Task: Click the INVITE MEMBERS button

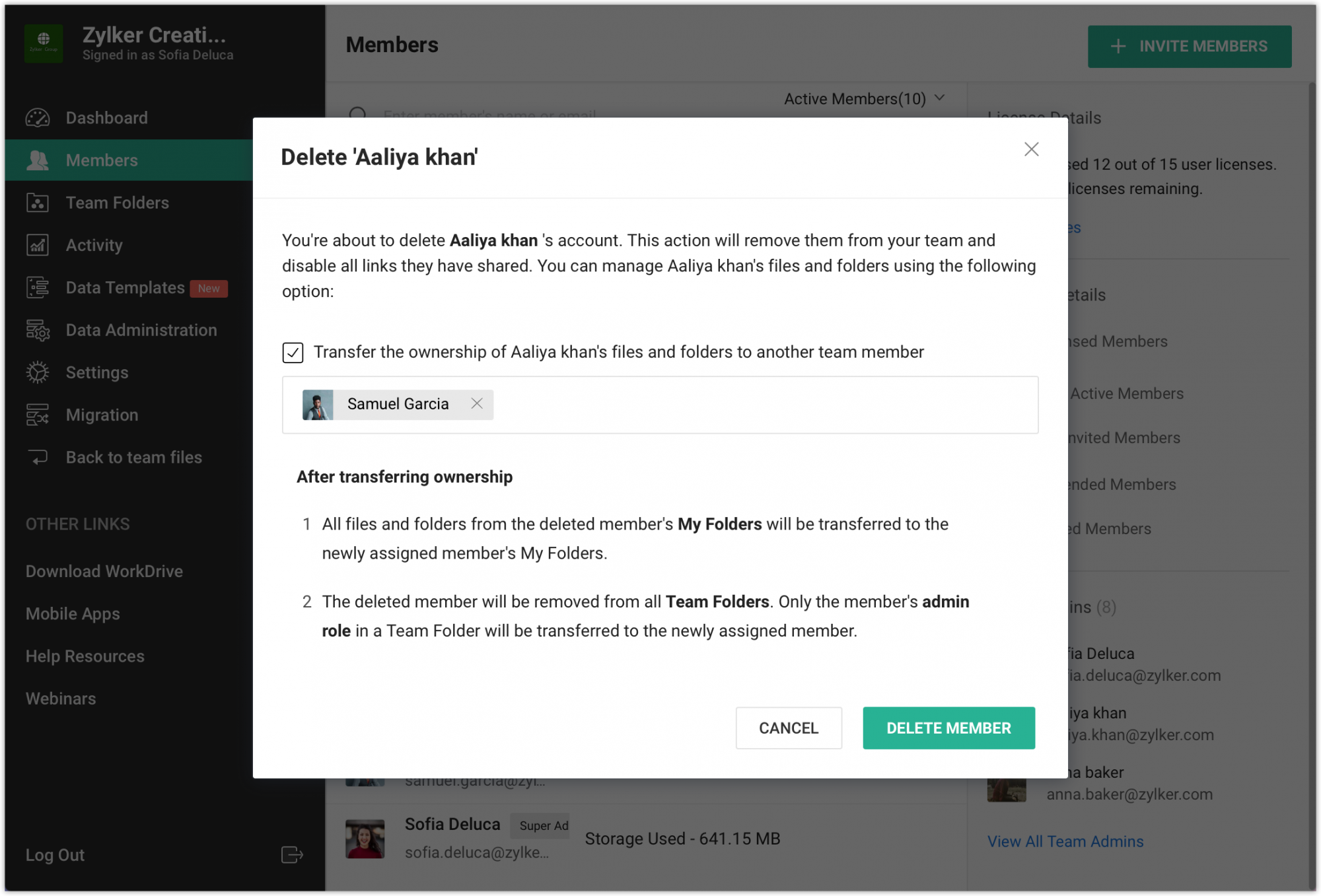Action: pyautogui.click(x=1189, y=46)
